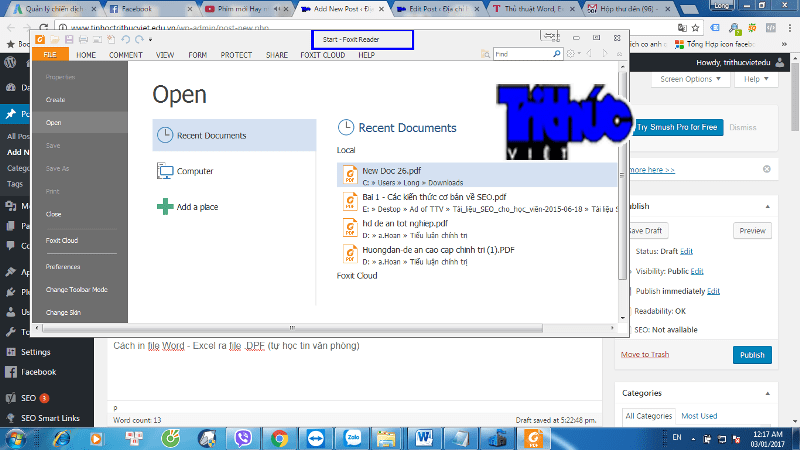
Task: Collapse the Publish box arrow
Action: tap(767, 206)
